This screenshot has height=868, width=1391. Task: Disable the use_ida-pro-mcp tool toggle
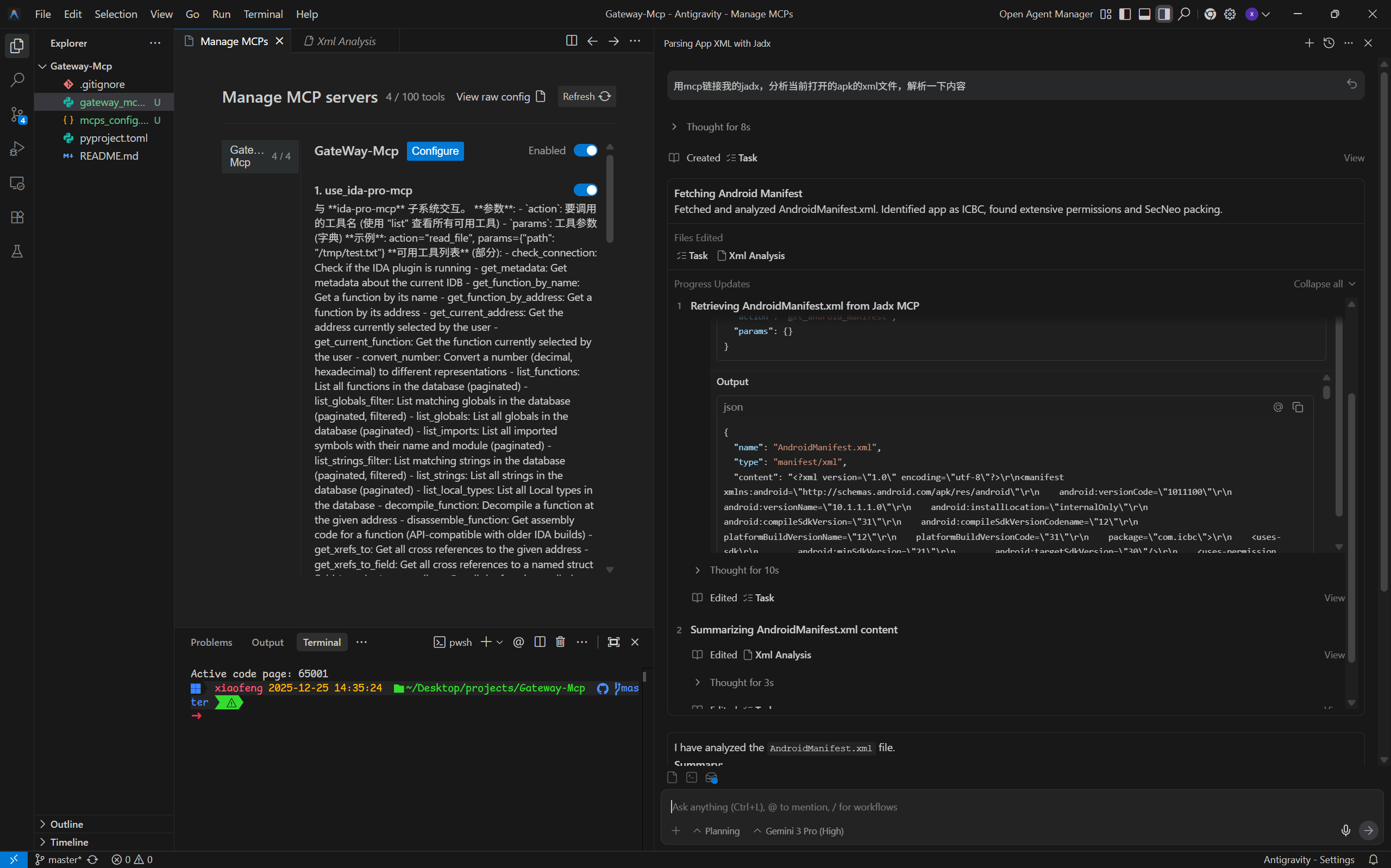585,190
